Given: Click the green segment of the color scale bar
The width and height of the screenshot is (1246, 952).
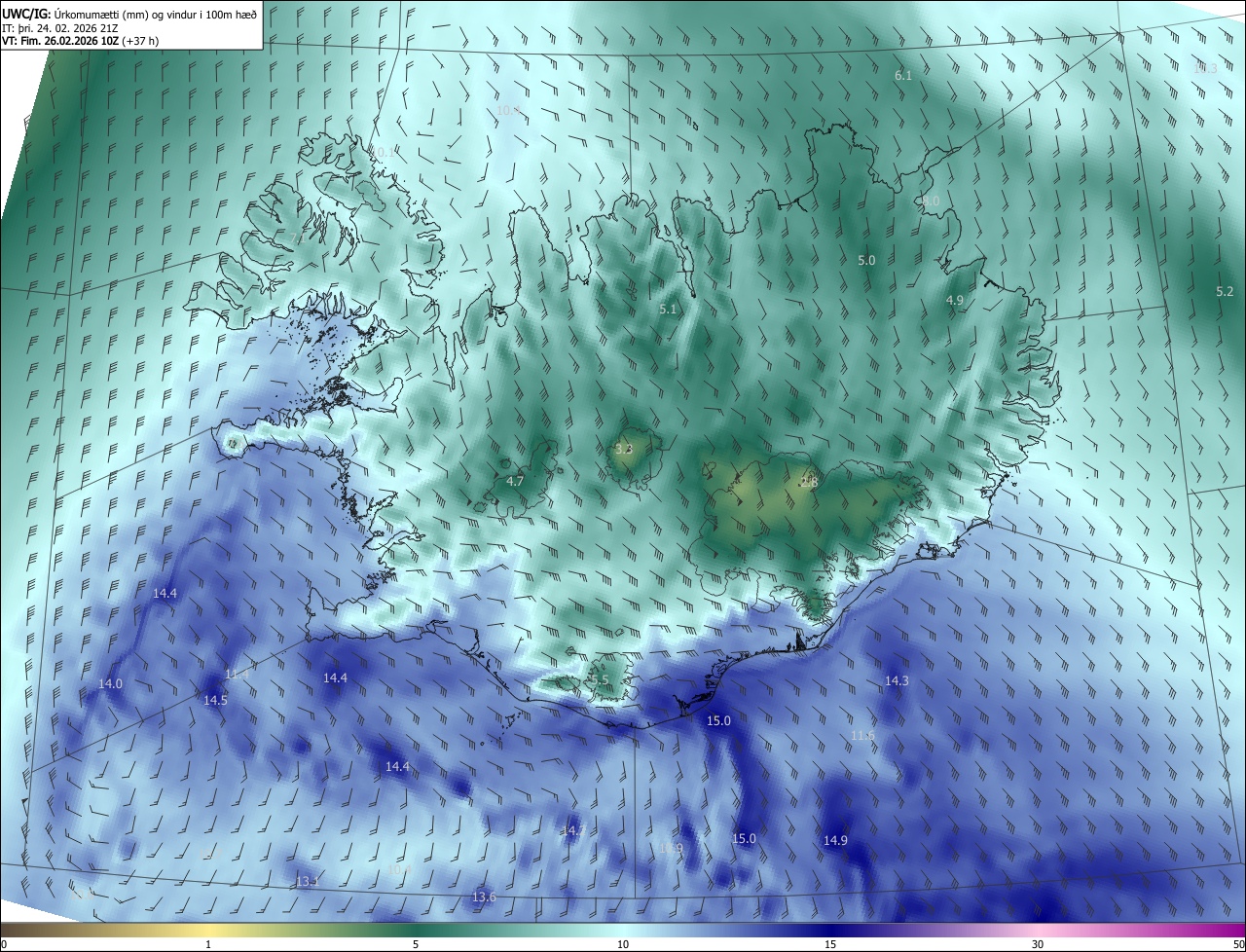Looking at the screenshot, I should point(416,930).
